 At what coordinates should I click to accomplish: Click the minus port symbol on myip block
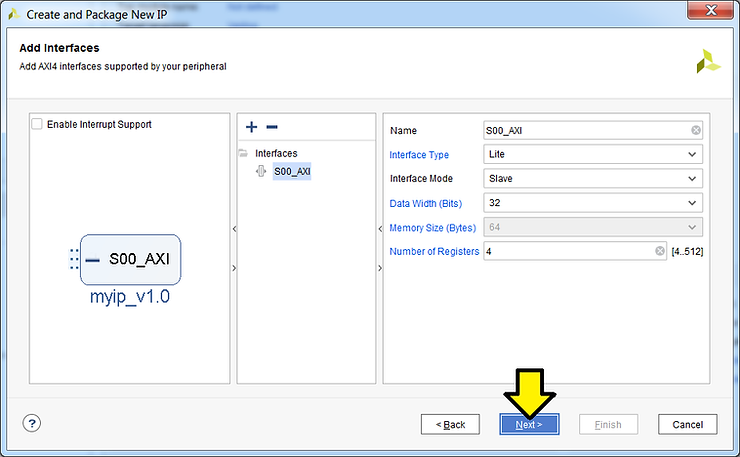pos(92,260)
